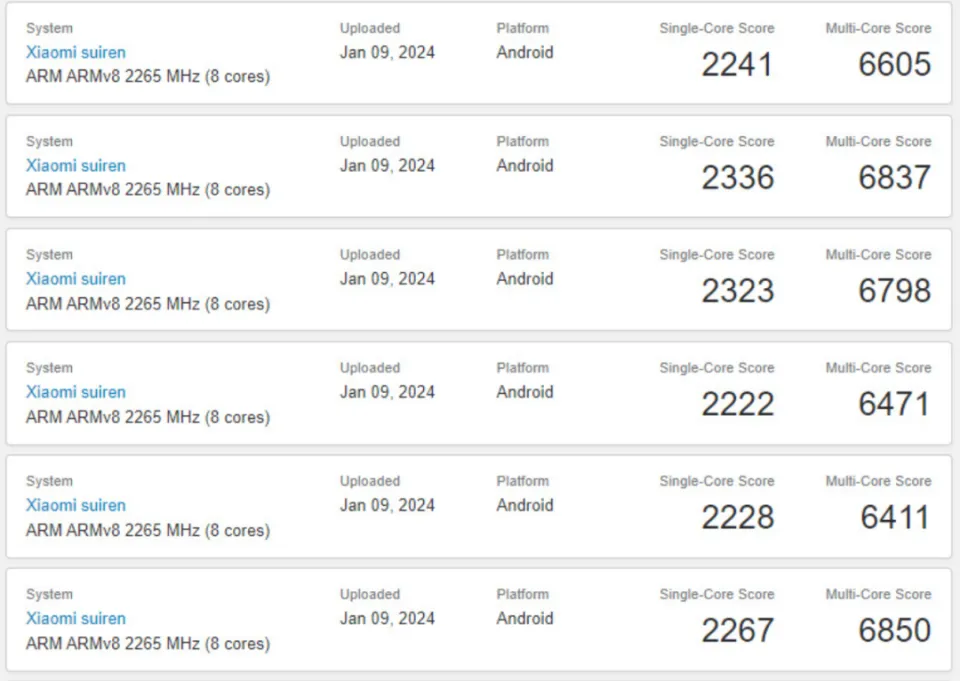Click the Jan 09, 2024 date in the last result
960x681 pixels.
click(387, 618)
